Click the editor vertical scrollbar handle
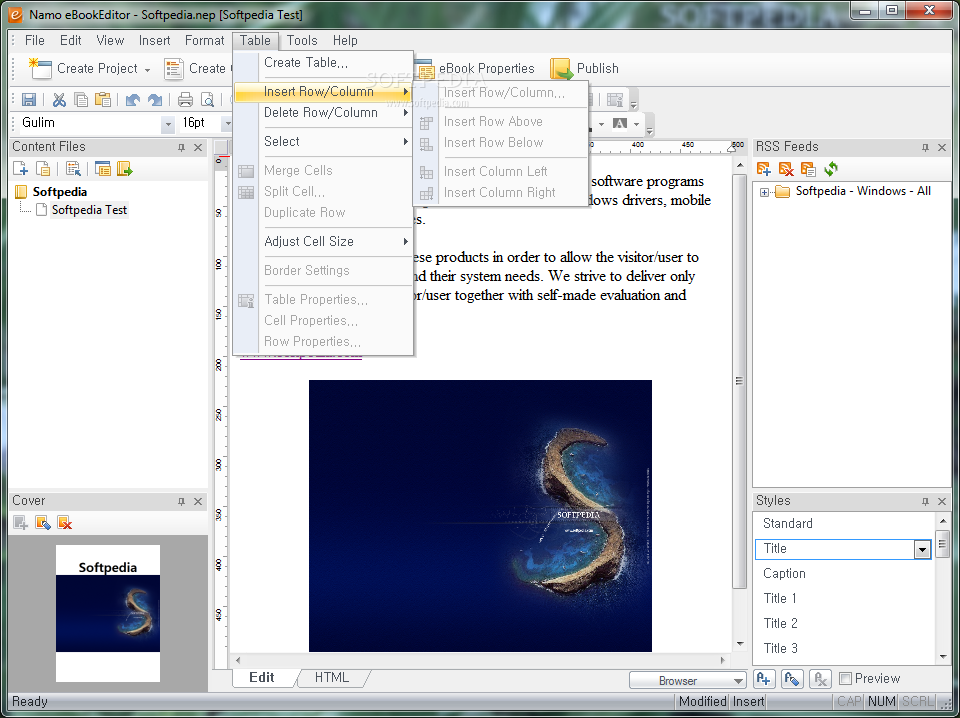The height and width of the screenshot is (718, 960). (x=739, y=381)
